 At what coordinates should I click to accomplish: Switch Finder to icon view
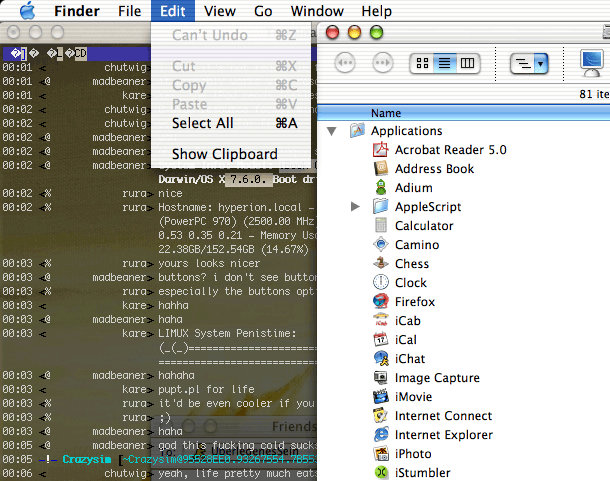[422, 63]
